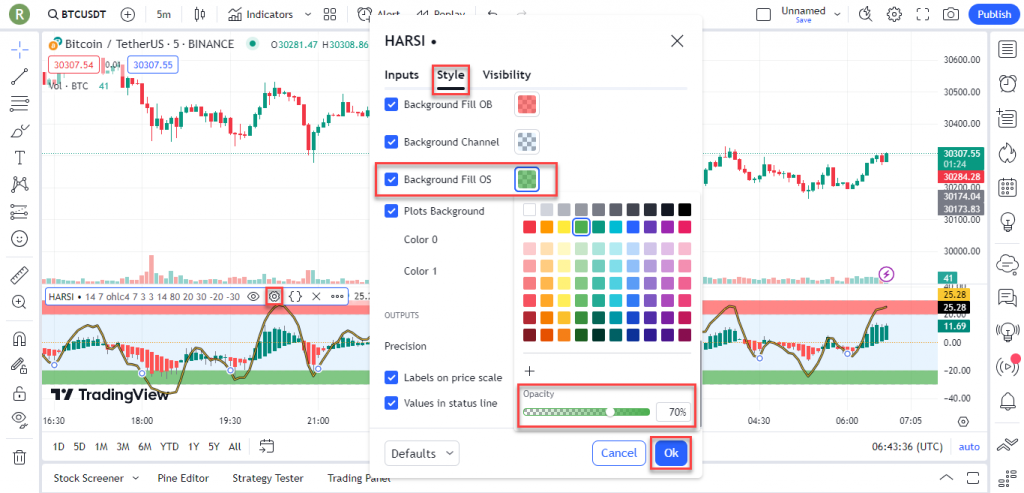Open the ideas light bulb icon
Screen dimensions: 1024x493
click(1008, 223)
